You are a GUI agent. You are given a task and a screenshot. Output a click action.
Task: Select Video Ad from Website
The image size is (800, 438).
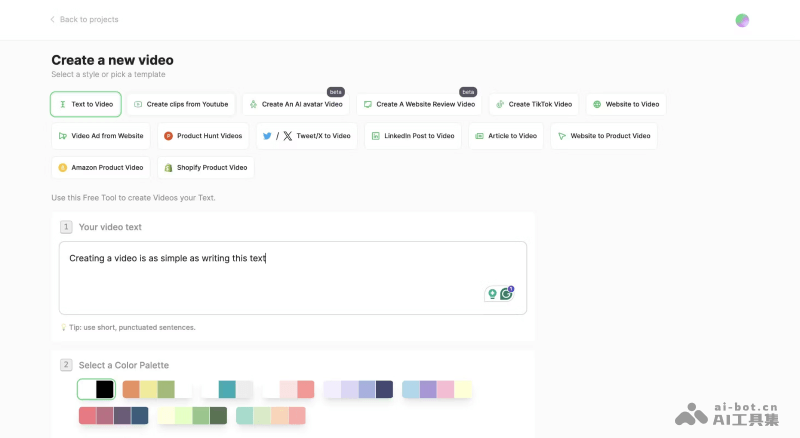pos(100,136)
